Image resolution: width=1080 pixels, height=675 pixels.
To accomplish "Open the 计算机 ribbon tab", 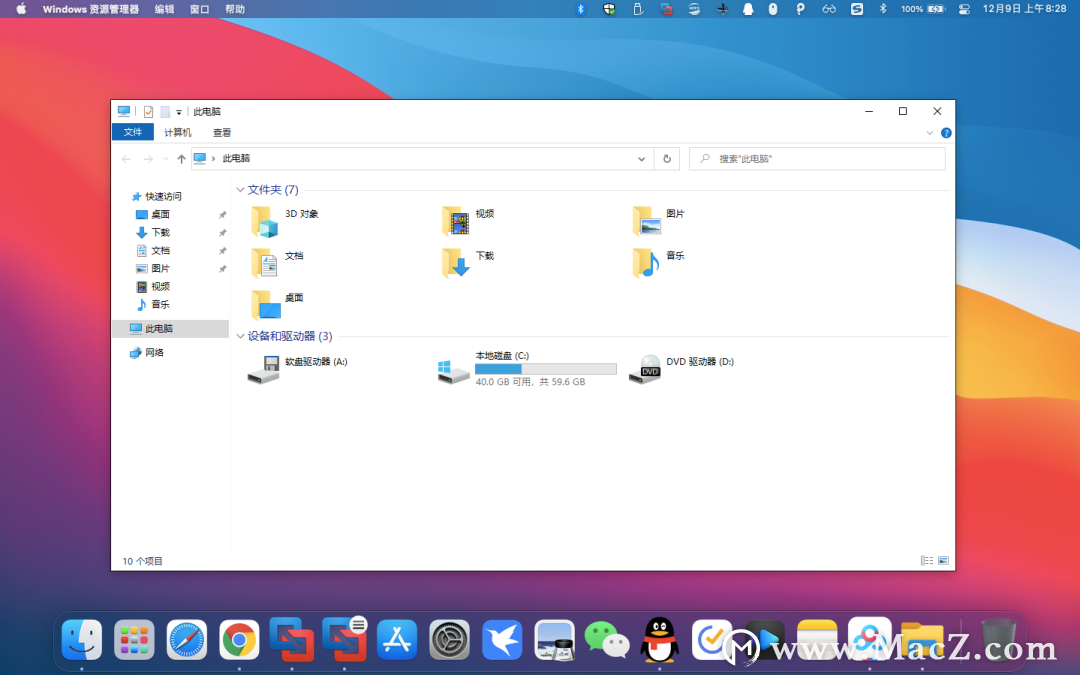I will 178,132.
